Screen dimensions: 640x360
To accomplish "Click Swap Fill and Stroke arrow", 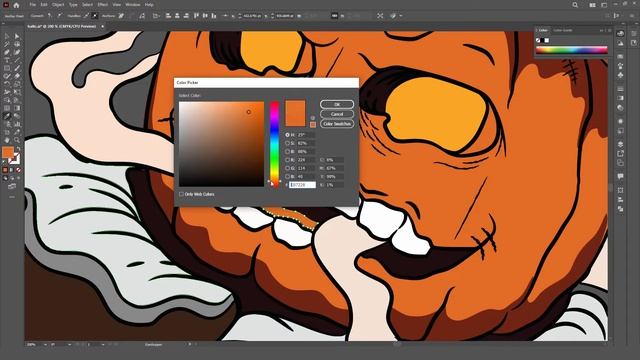I will pyautogui.click(x=18, y=149).
